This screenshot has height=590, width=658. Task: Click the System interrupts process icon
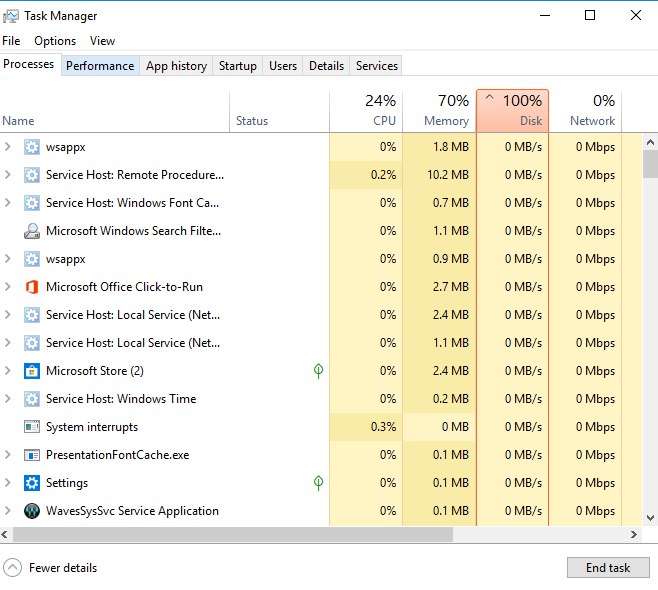32,427
